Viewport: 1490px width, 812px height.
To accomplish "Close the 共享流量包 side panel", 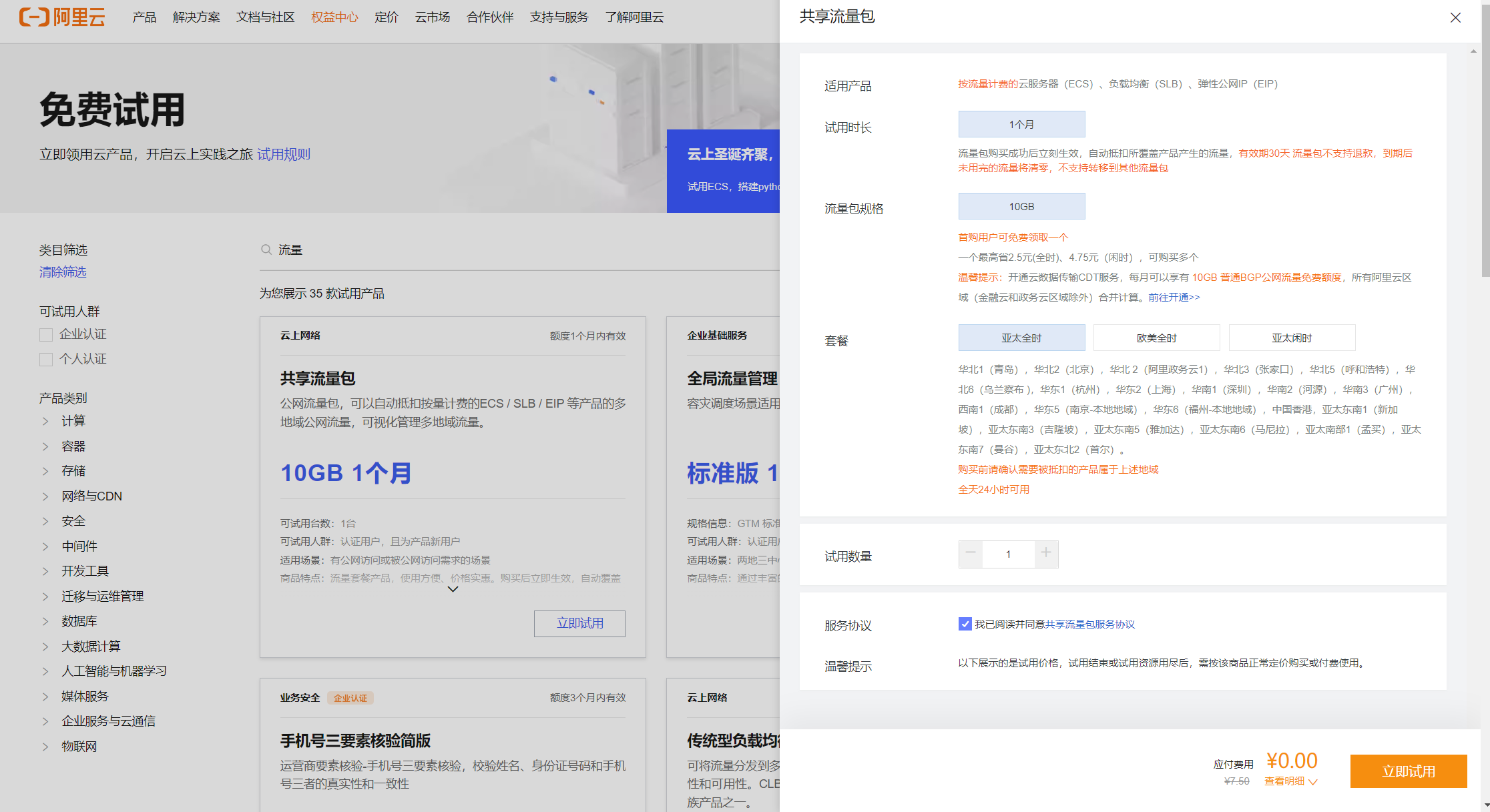I will tap(1456, 18).
